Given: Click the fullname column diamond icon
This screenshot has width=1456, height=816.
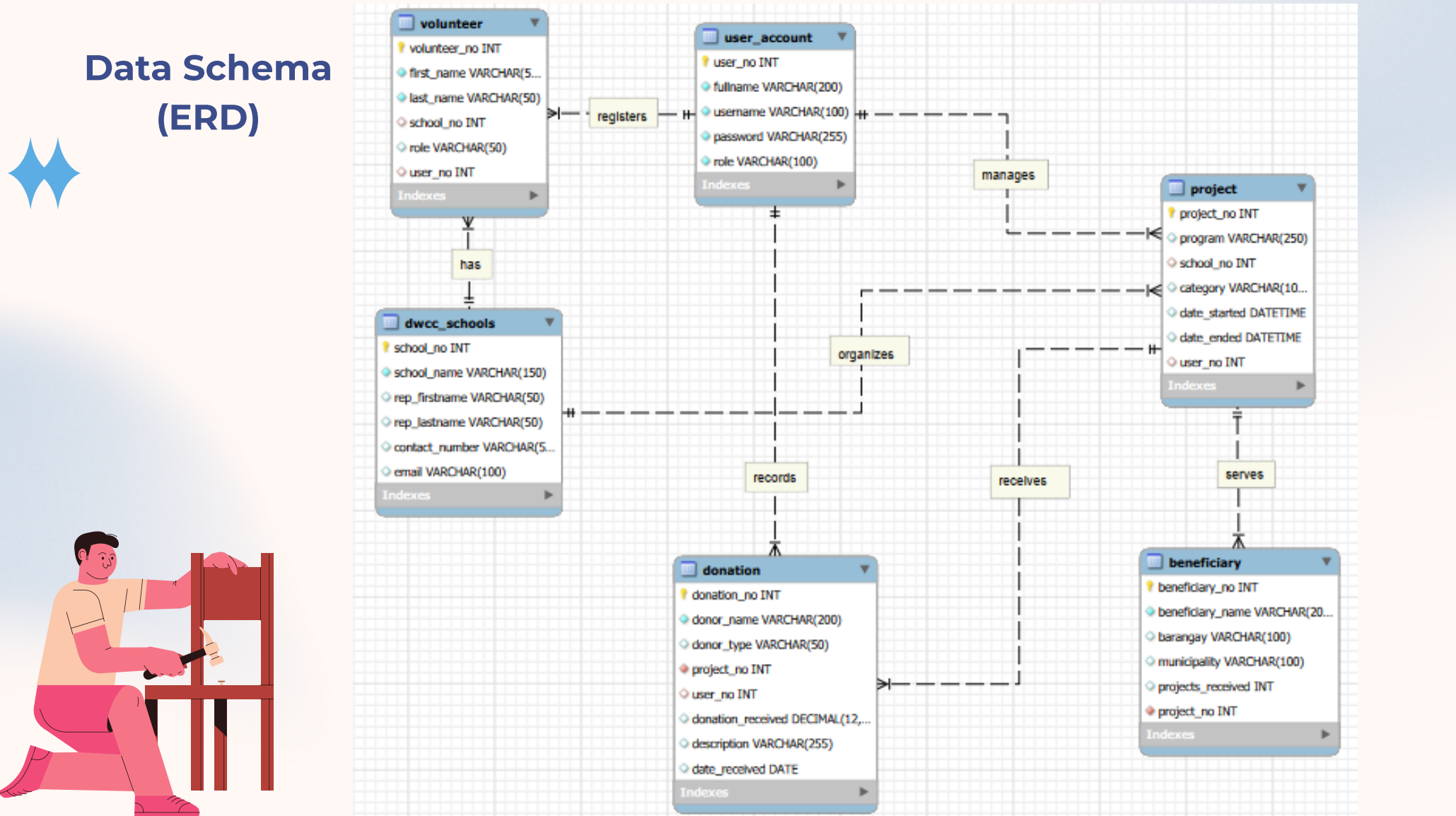Looking at the screenshot, I should (706, 86).
